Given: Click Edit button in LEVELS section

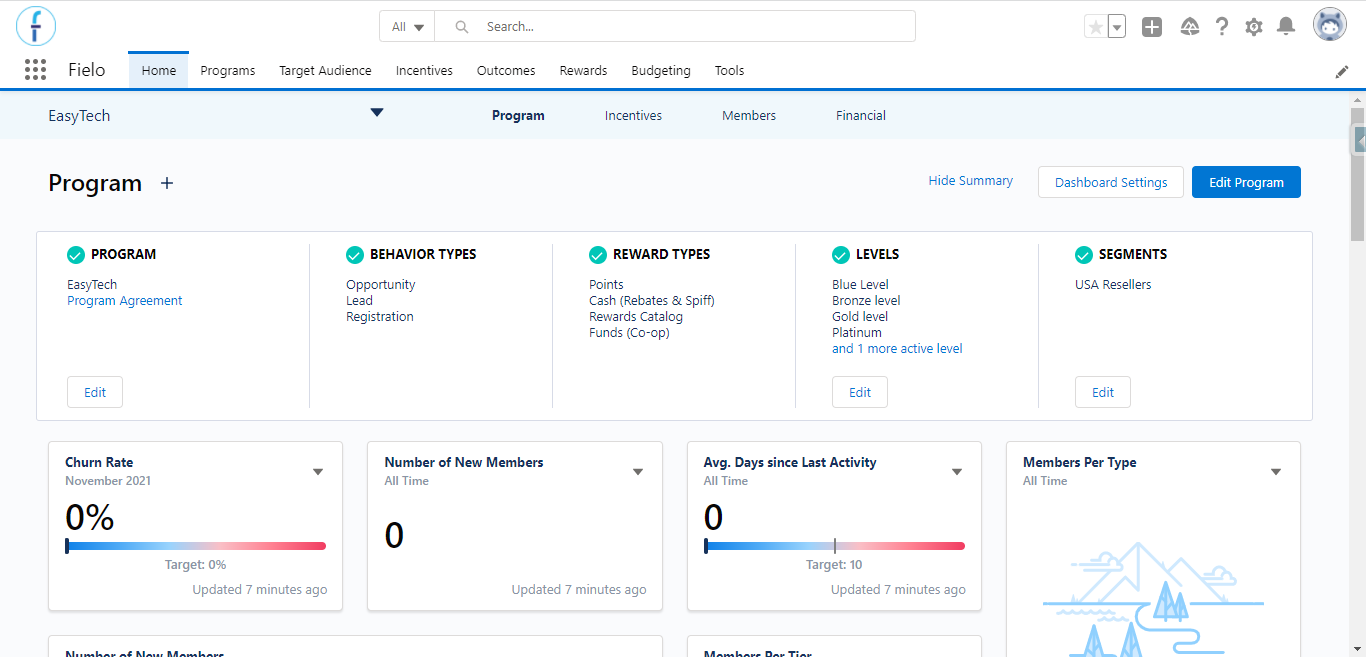Looking at the screenshot, I should [x=860, y=392].
